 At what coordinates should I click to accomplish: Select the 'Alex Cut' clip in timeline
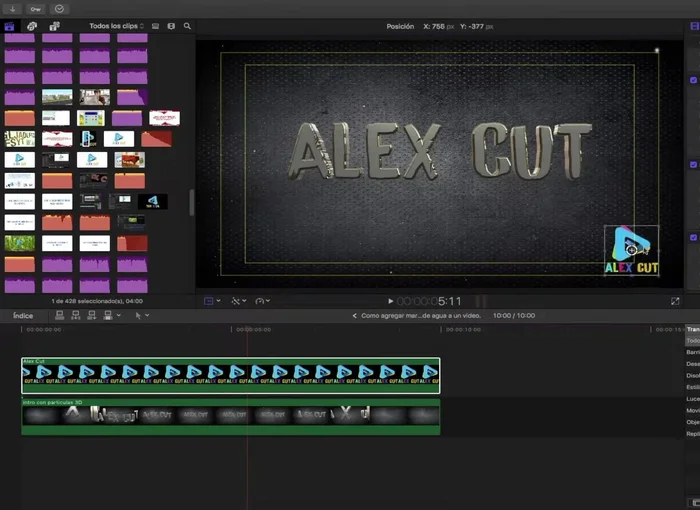(x=230, y=376)
